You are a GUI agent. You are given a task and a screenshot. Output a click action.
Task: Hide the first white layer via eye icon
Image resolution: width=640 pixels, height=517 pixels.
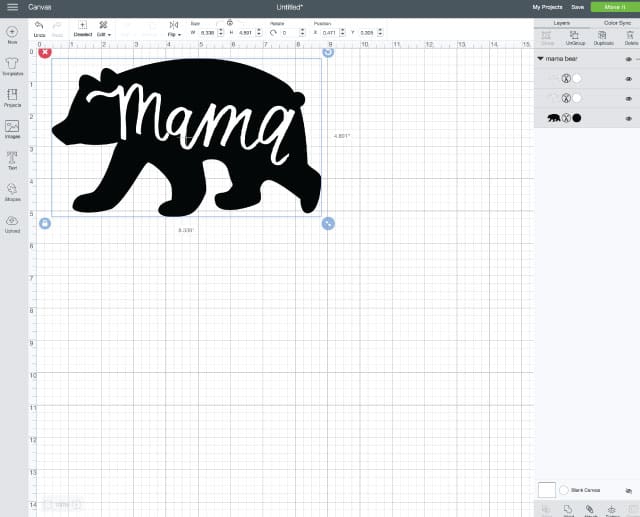point(629,79)
